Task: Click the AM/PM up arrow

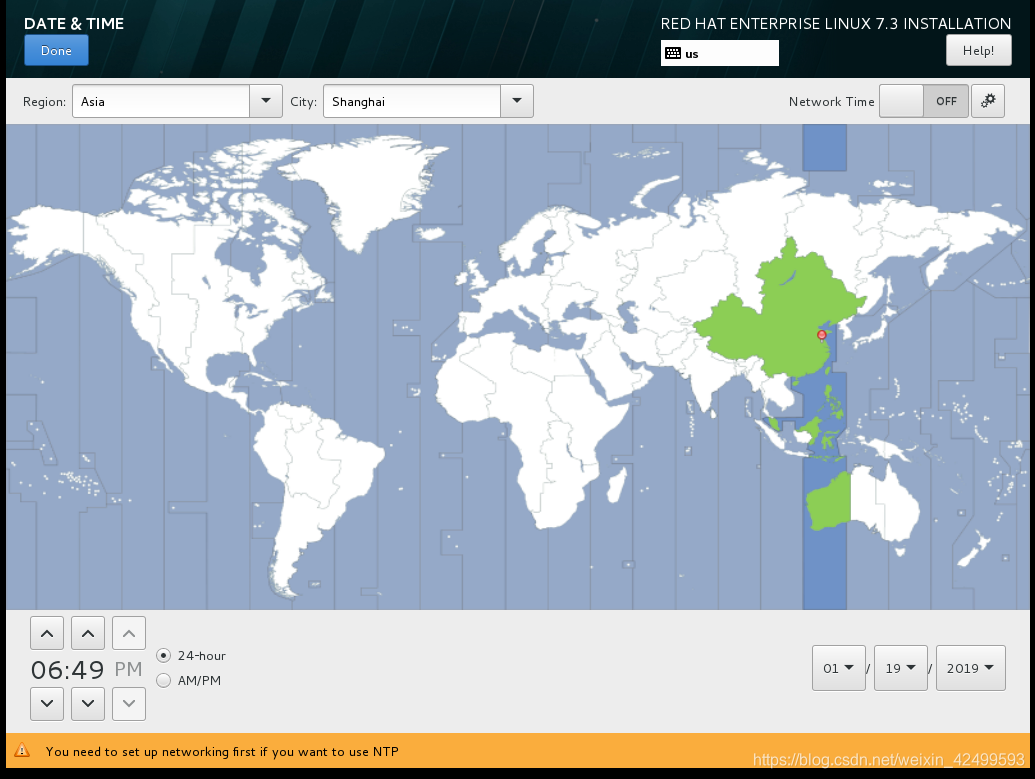Action: point(129,634)
